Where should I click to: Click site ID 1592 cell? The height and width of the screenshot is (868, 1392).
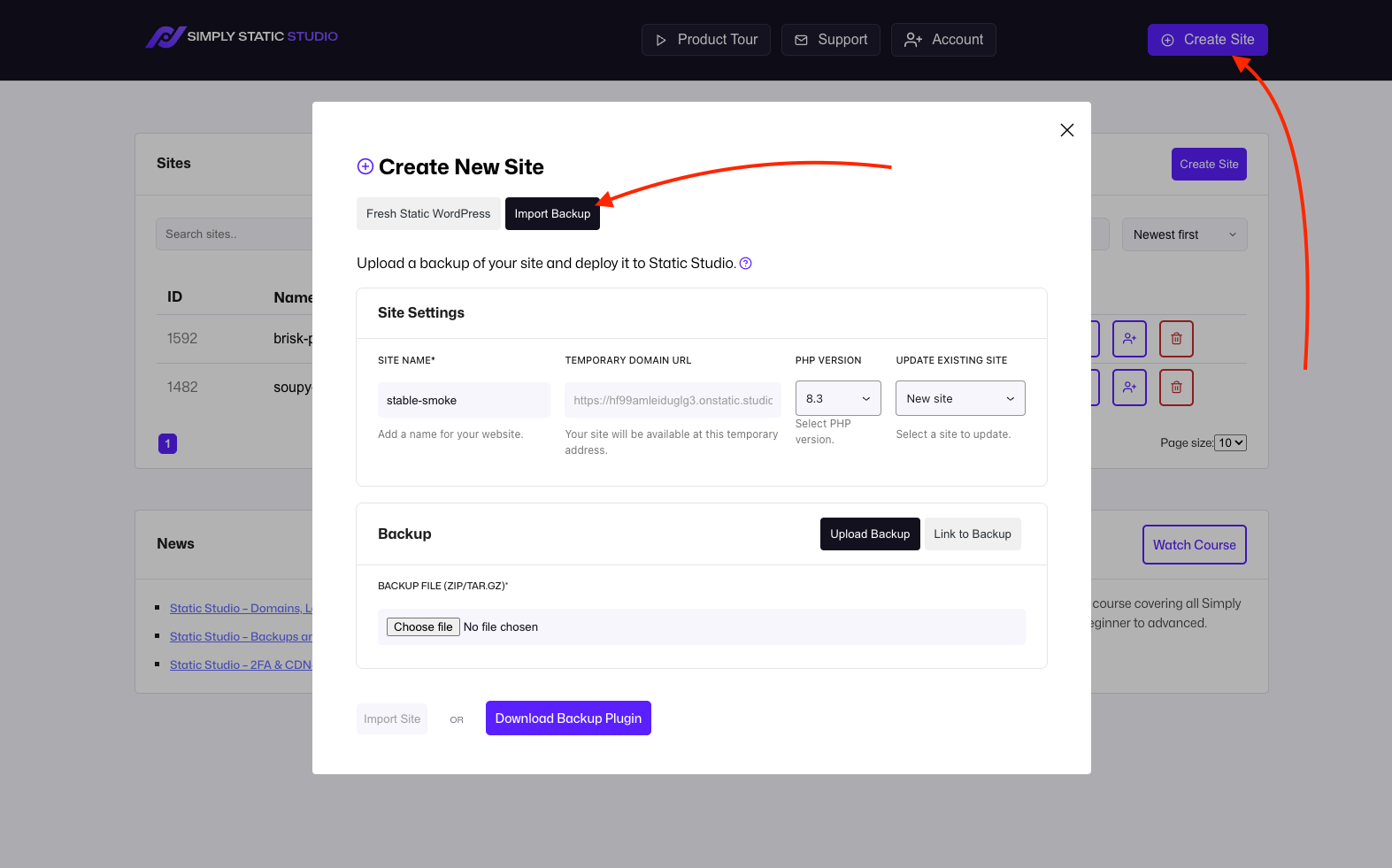182,339
